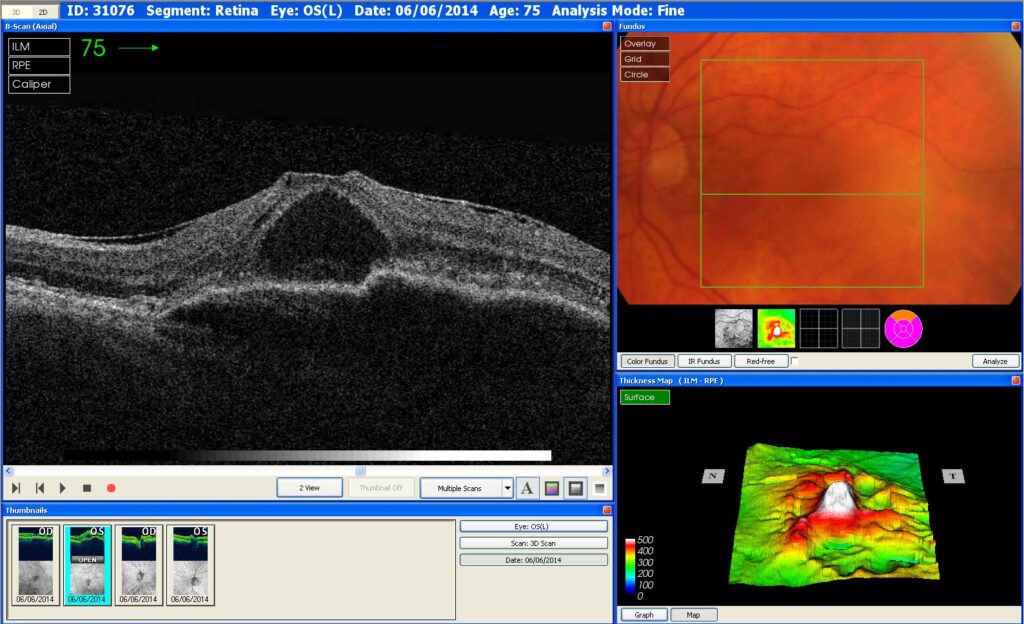Click the Multiple Scans combo box label

[461, 488]
